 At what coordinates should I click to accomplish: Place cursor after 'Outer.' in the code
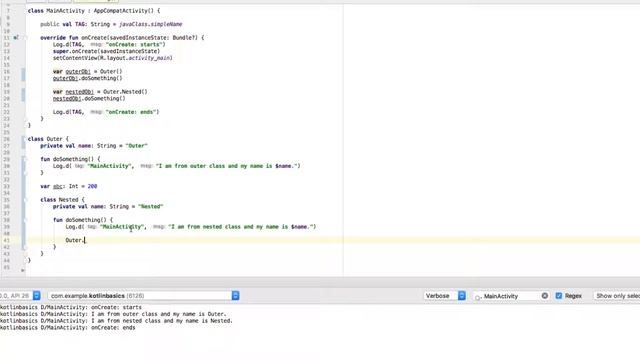click(x=84, y=240)
